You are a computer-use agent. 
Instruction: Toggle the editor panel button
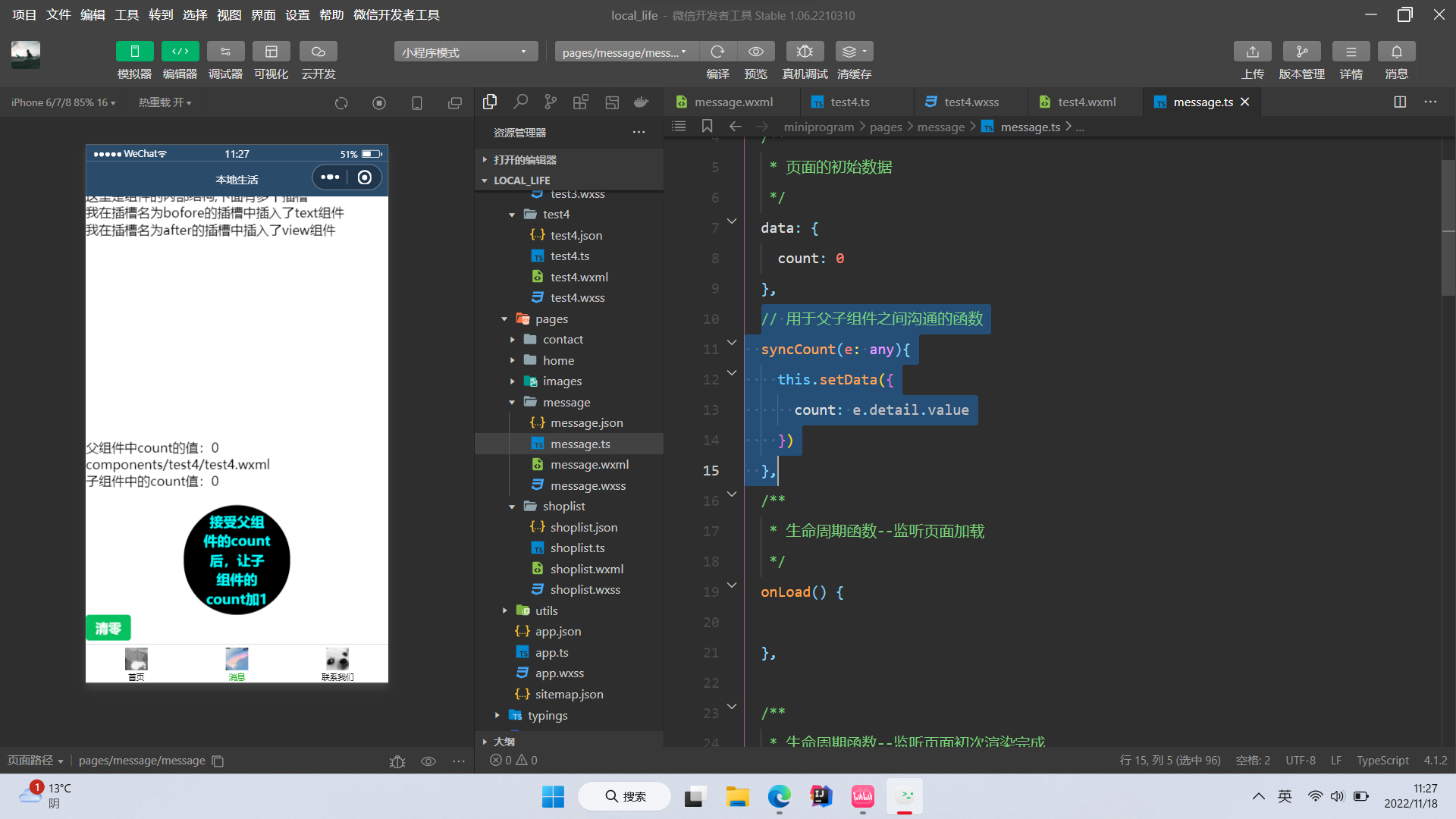click(180, 52)
